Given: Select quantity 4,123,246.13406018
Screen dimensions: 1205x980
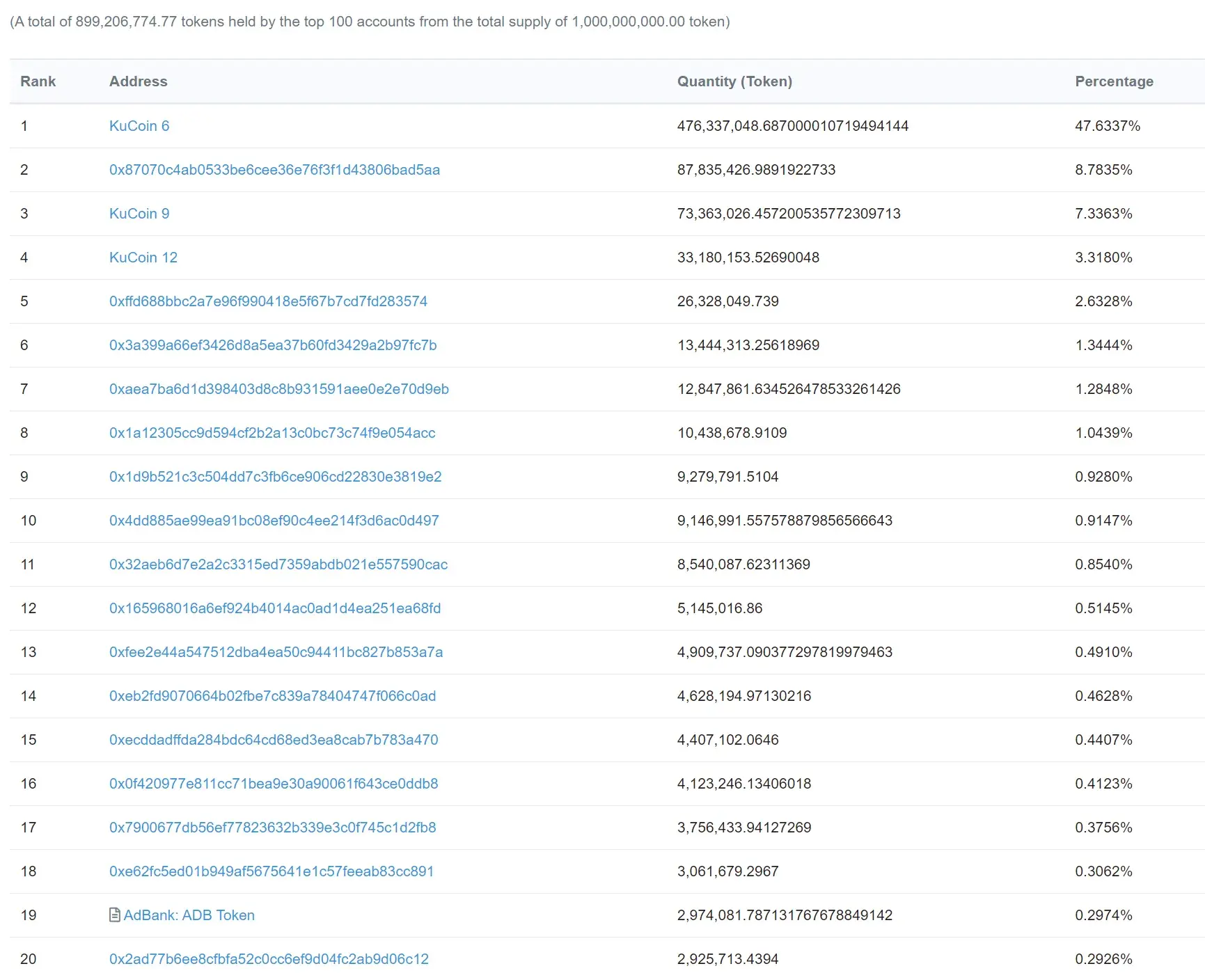Looking at the screenshot, I should pyautogui.click(x=744, y=784).
